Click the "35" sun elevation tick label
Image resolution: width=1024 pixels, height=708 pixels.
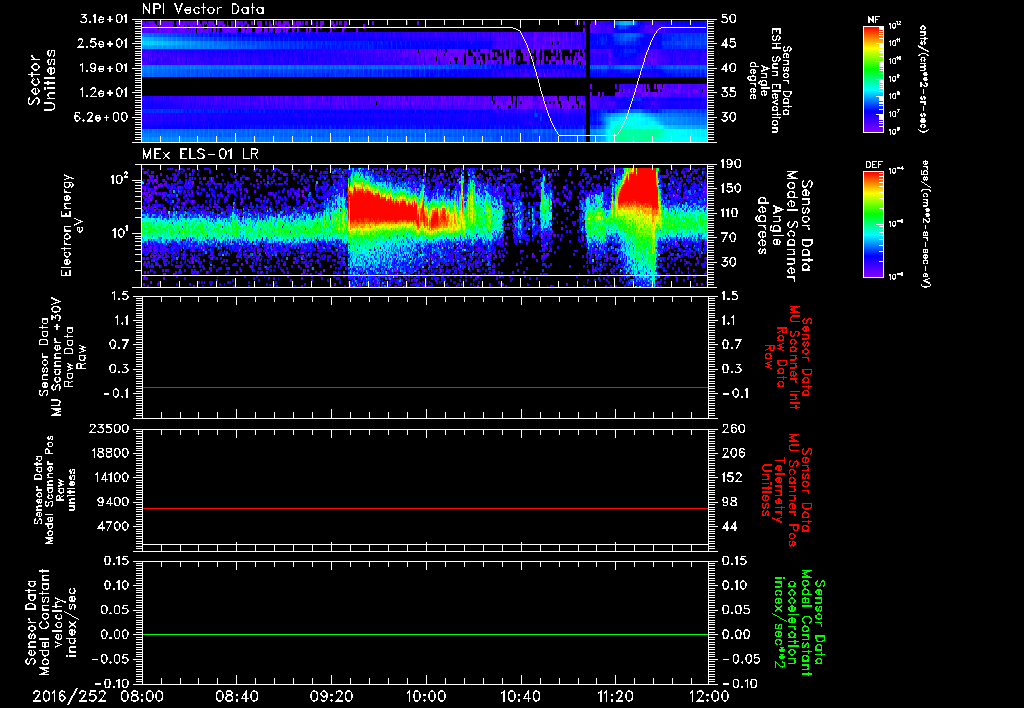coord(729,93)
